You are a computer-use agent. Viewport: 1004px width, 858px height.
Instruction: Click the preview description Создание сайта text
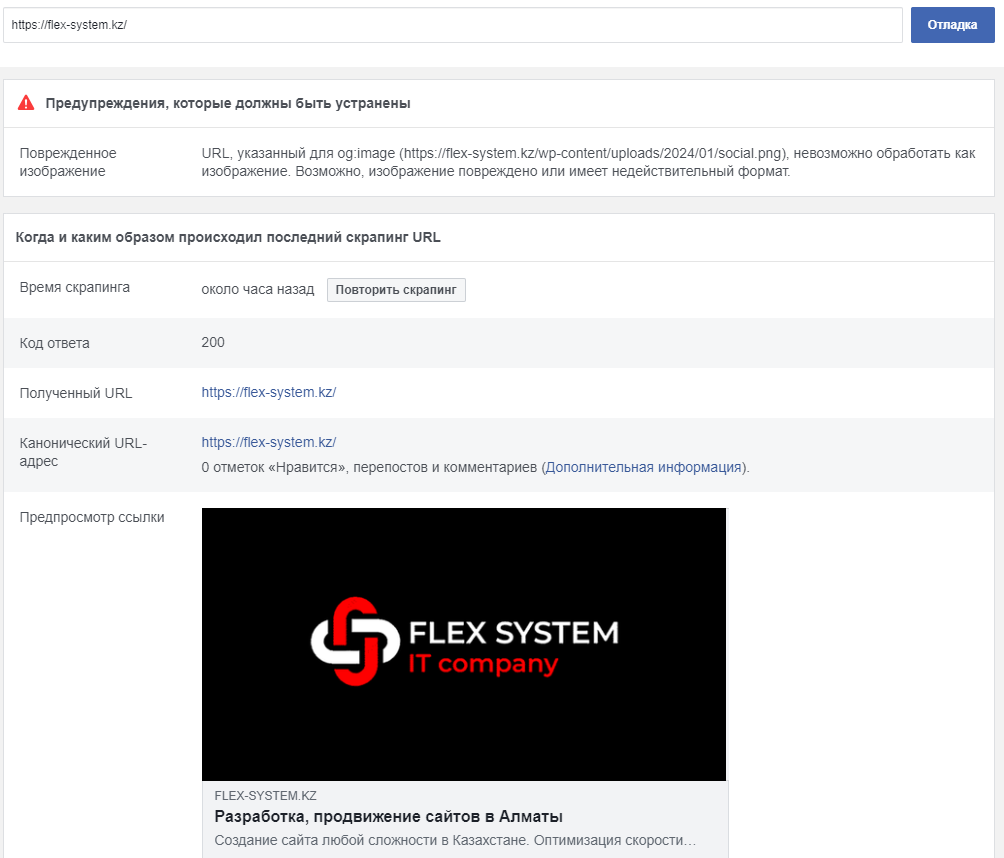455,840
